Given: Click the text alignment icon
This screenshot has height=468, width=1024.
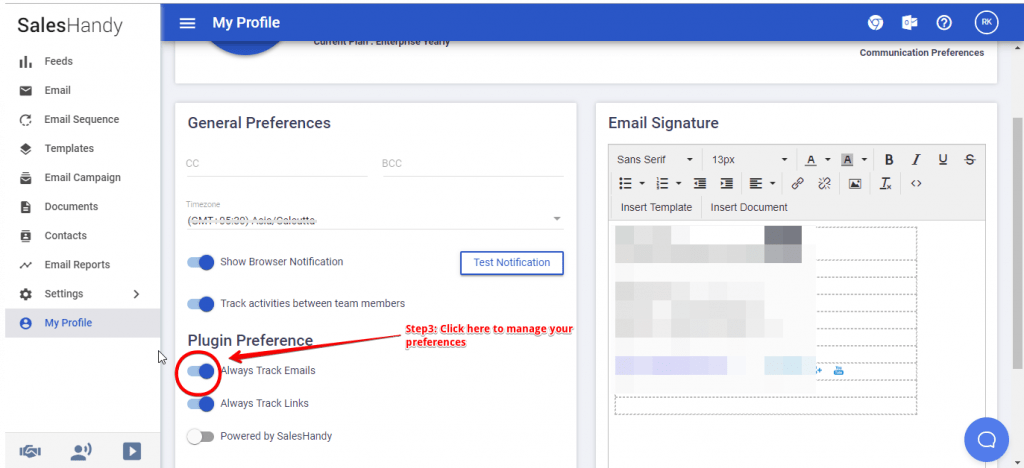Looking at the screenshot, I should click(756, 184).
